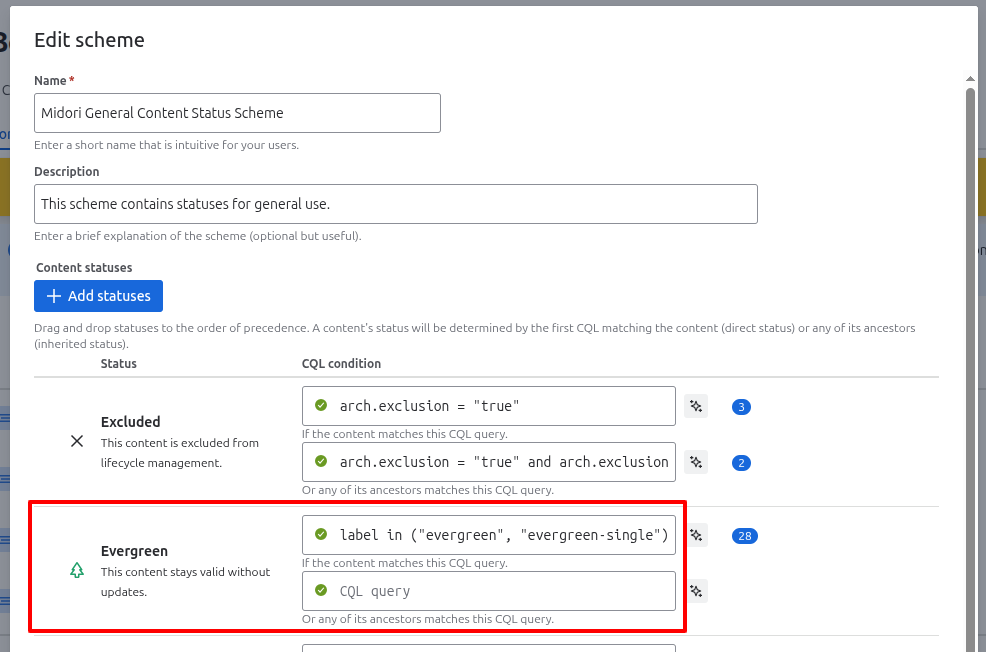
Task: Click the wand icon beside Evergreen label query
Action: point(696,535)
